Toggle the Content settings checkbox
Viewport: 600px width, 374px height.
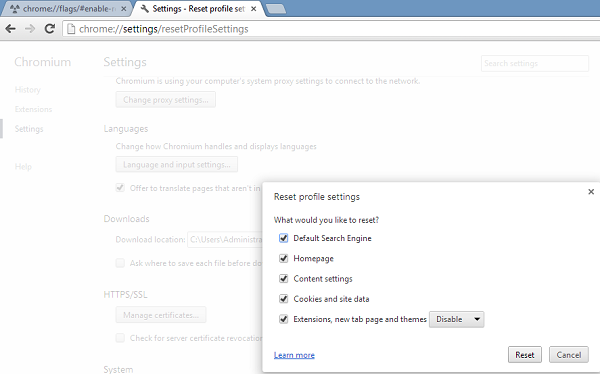pos(284,279)
